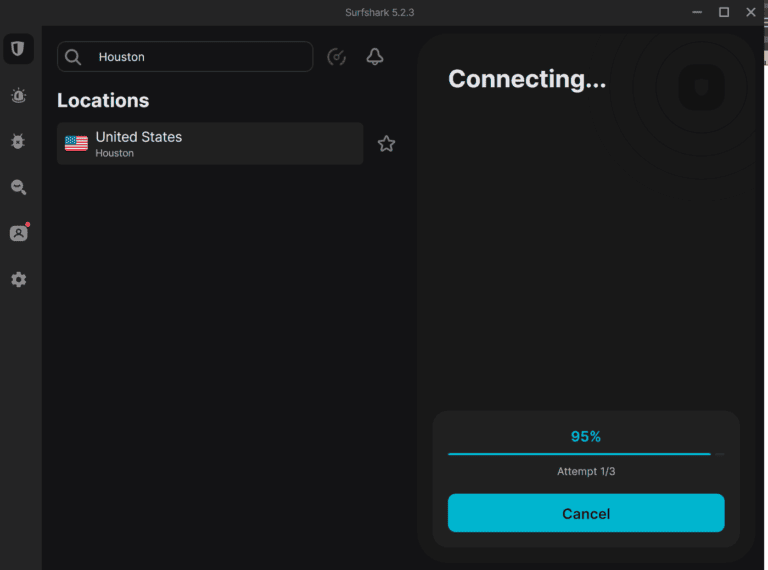
Task: Click the shield logo in the Connecting panel
Action: coord(699,88)
